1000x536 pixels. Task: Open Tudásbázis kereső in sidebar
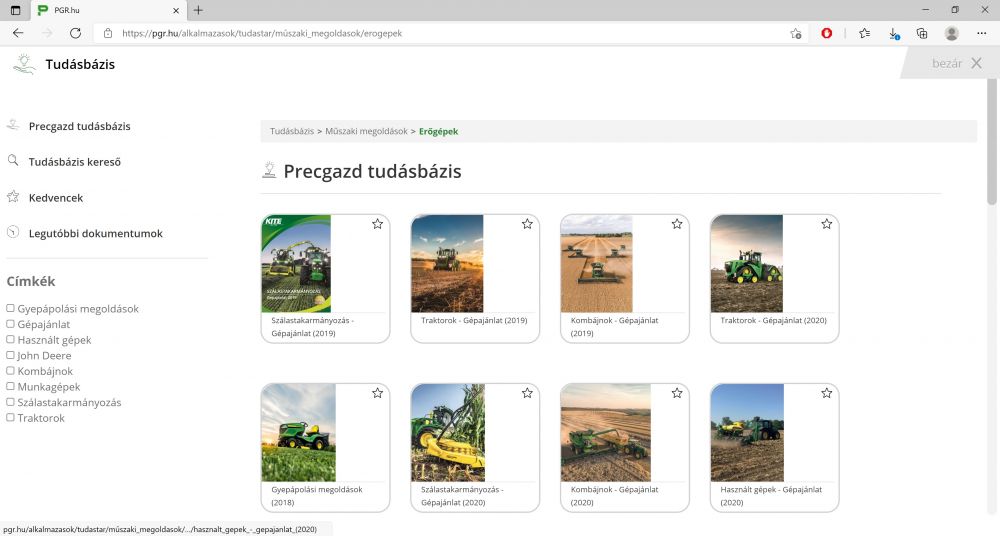pos(75,162)
